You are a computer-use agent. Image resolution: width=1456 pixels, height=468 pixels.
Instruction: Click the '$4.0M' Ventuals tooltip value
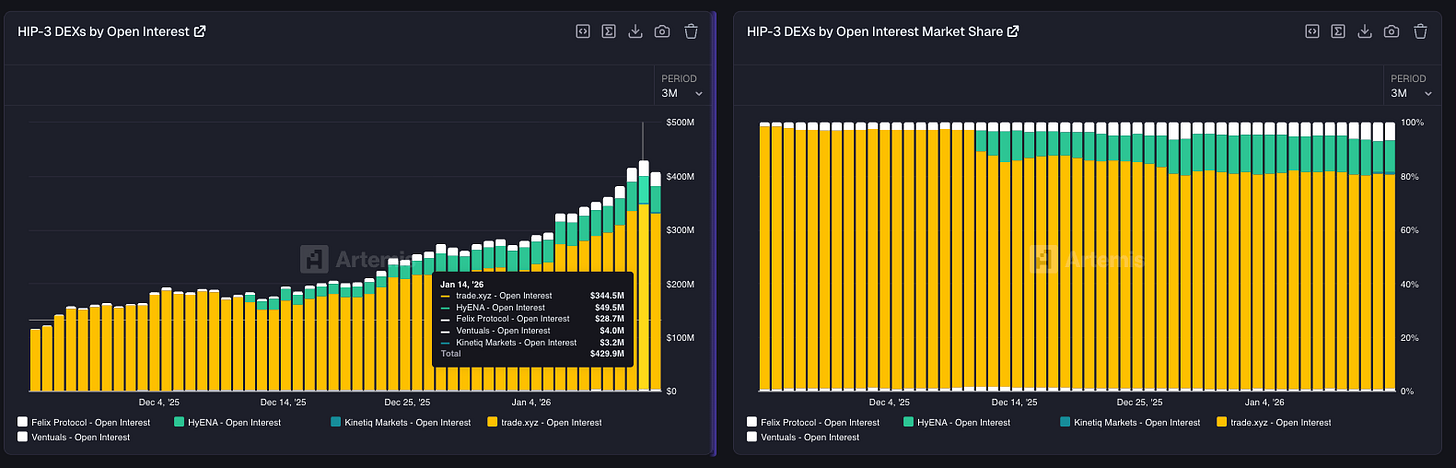tap(611, 331)
